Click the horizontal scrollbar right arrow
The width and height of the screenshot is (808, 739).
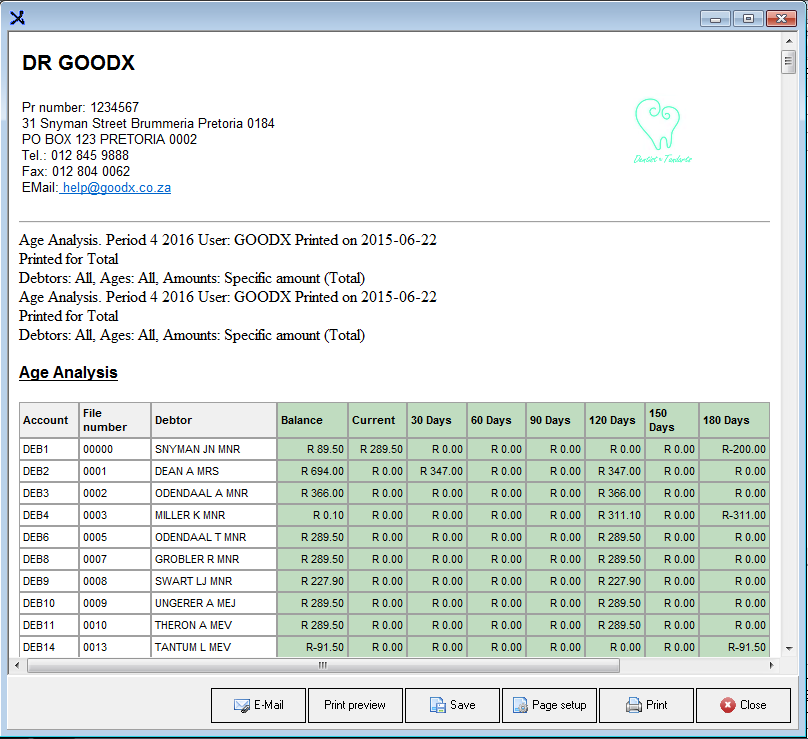pyautogui.click(x=769, y=665)
